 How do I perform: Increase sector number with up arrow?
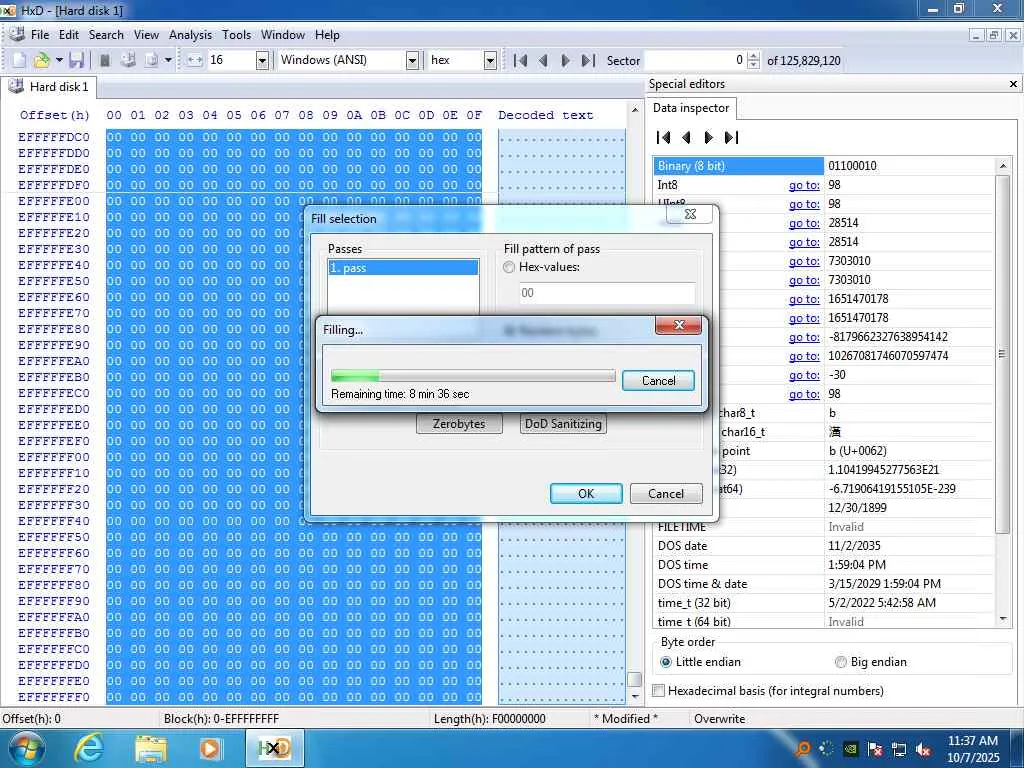pos(754,56)
